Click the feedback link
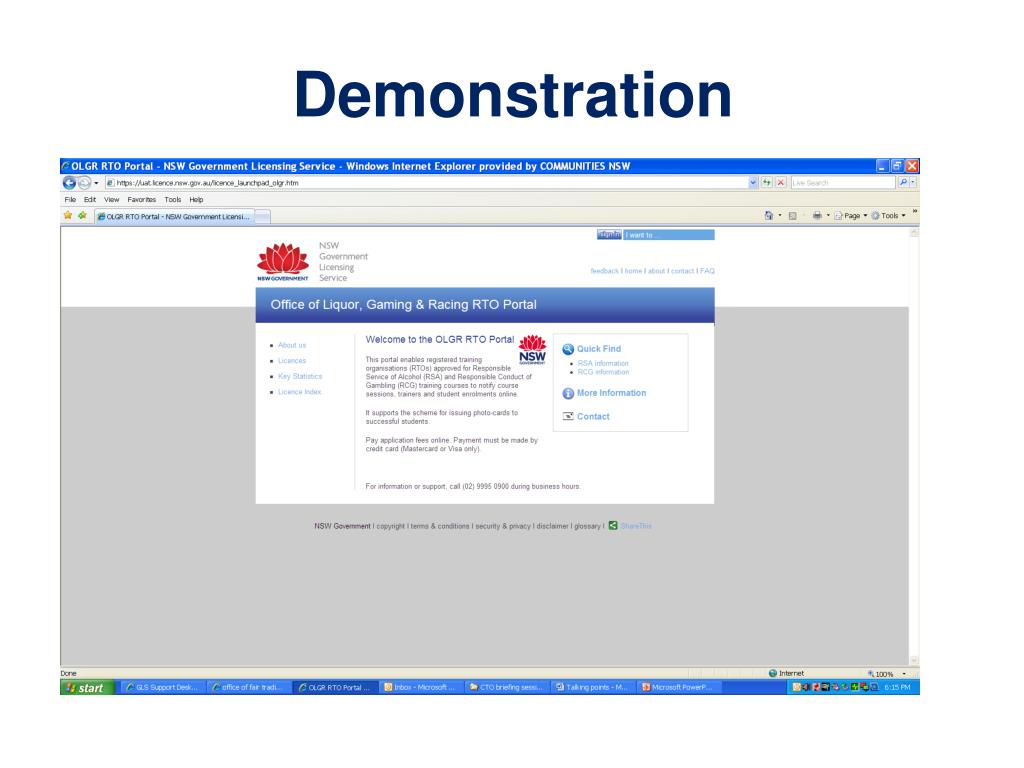The width and height of the screenshot is (1024, 768). [x=604, y=271]
